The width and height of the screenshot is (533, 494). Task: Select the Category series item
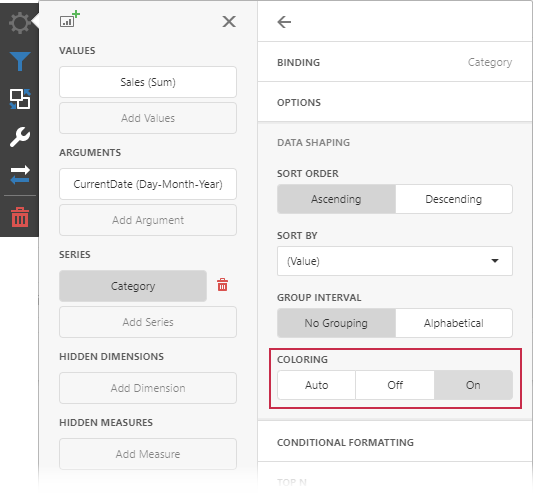(x=133, y=286)
